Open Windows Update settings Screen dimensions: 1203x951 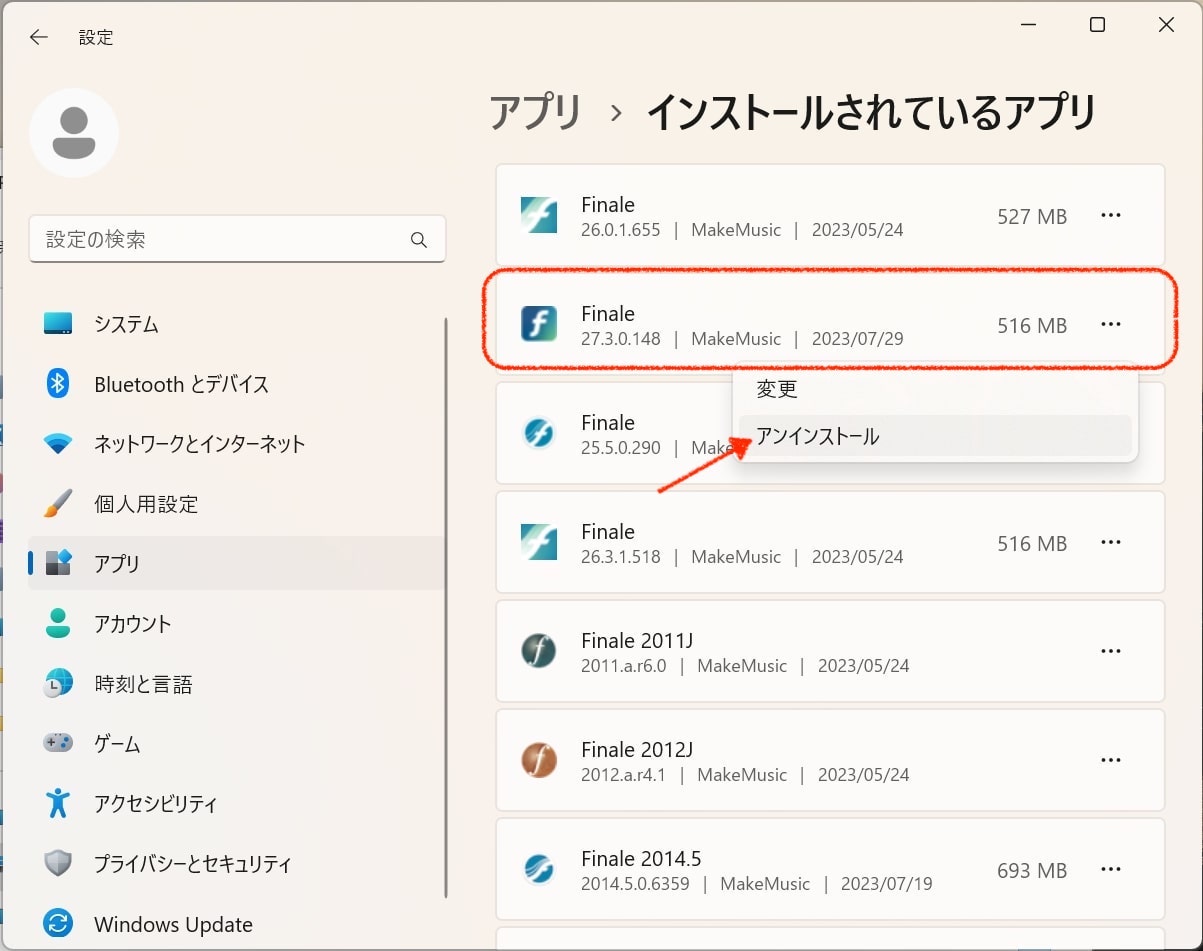(x=236, y=924)
